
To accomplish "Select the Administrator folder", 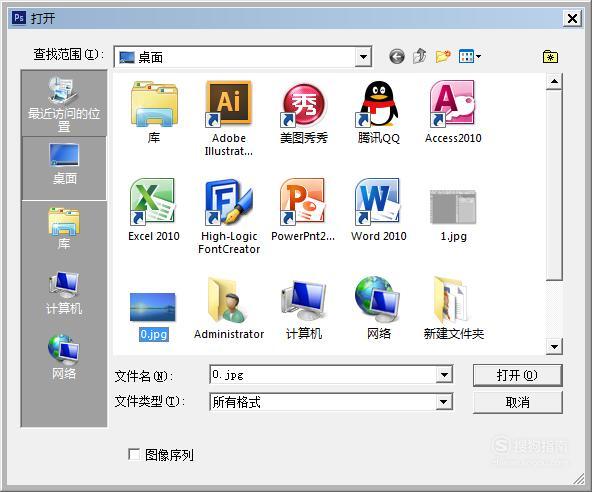I will coord(228,308).
